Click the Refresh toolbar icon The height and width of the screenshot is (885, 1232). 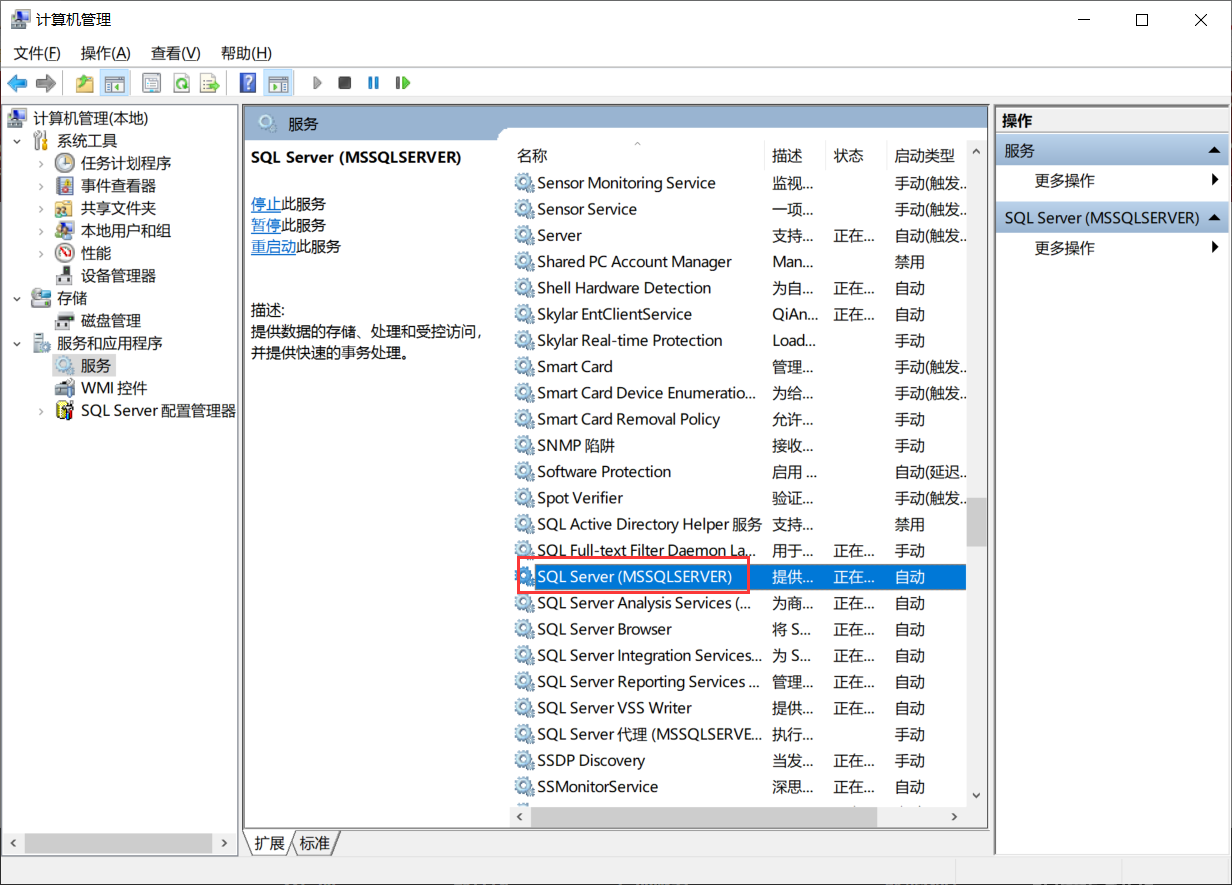click(x=181, y=83)
